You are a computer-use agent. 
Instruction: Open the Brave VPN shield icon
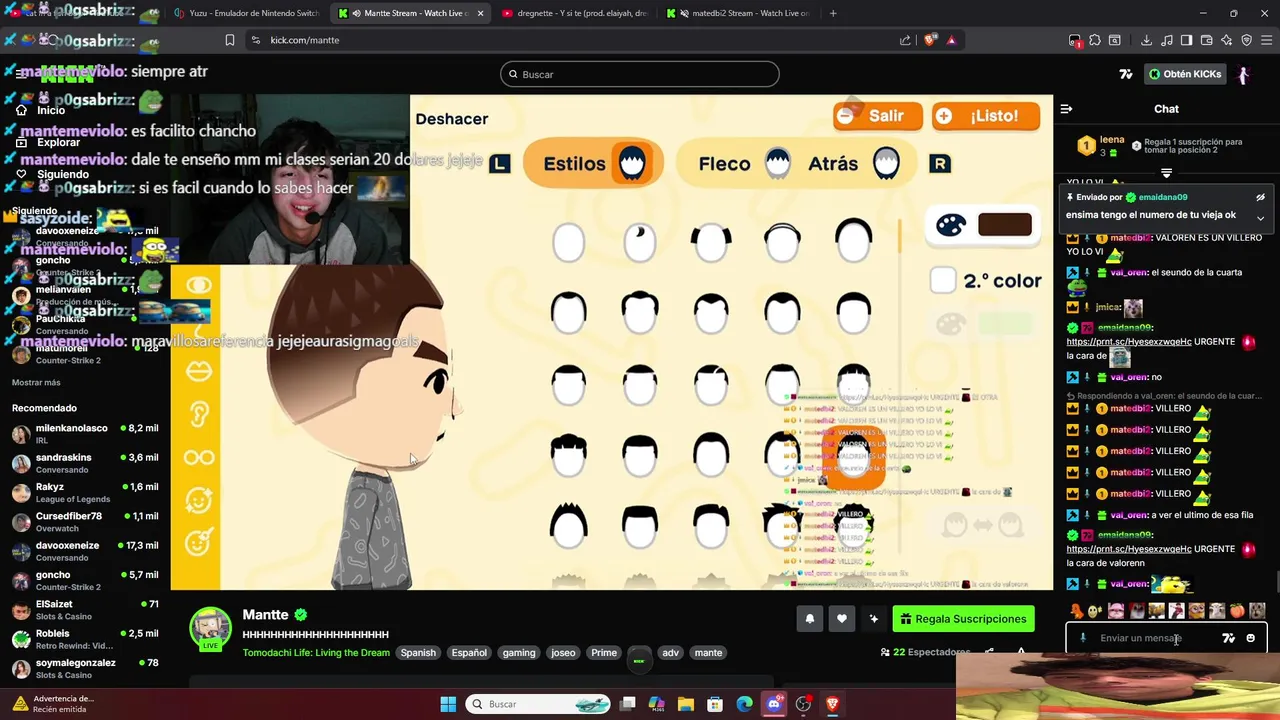[1246, 40]
